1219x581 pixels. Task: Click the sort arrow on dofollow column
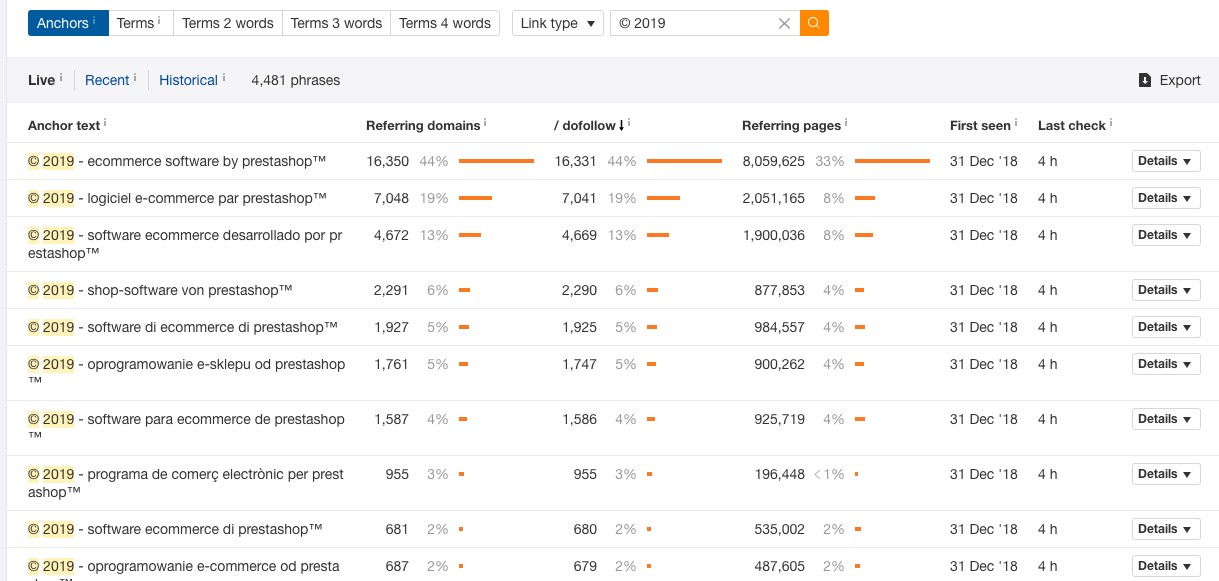pos(621,125)
